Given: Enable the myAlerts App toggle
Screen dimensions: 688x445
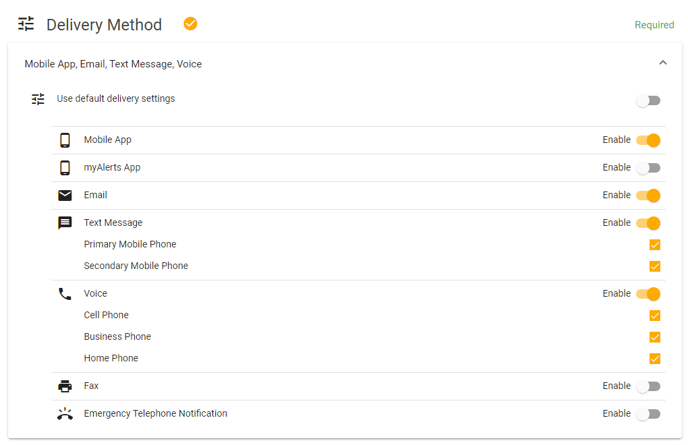Looking at the screenshot, I should tap(648, 168).
